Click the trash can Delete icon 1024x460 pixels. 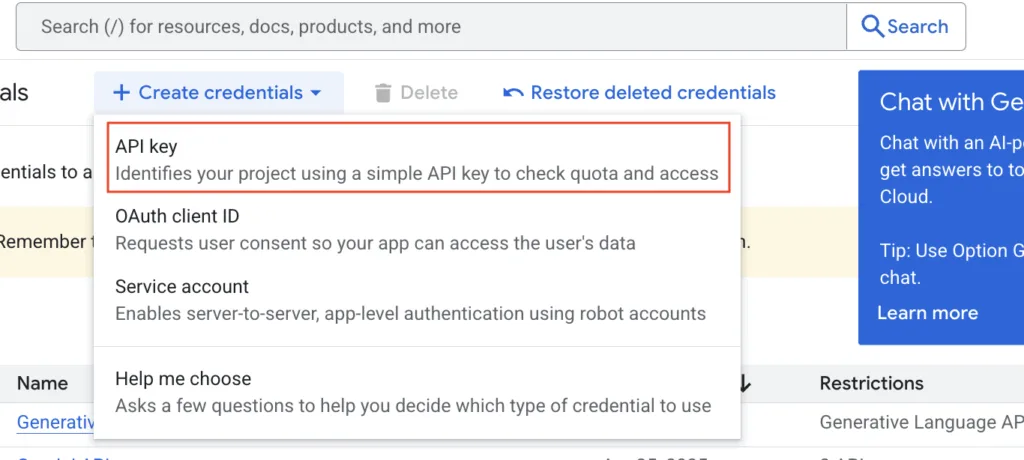383,93
